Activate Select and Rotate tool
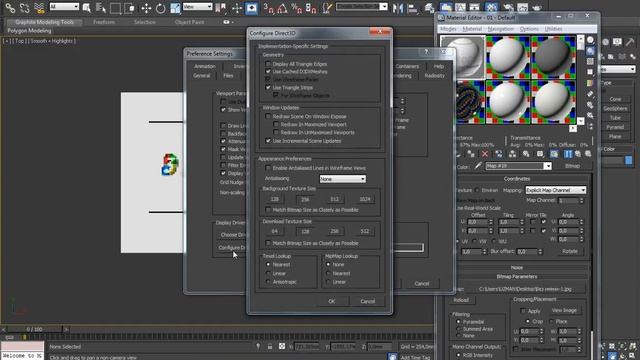Image resolution: width=640 pixels, height=360 pixels. point(160,8)
